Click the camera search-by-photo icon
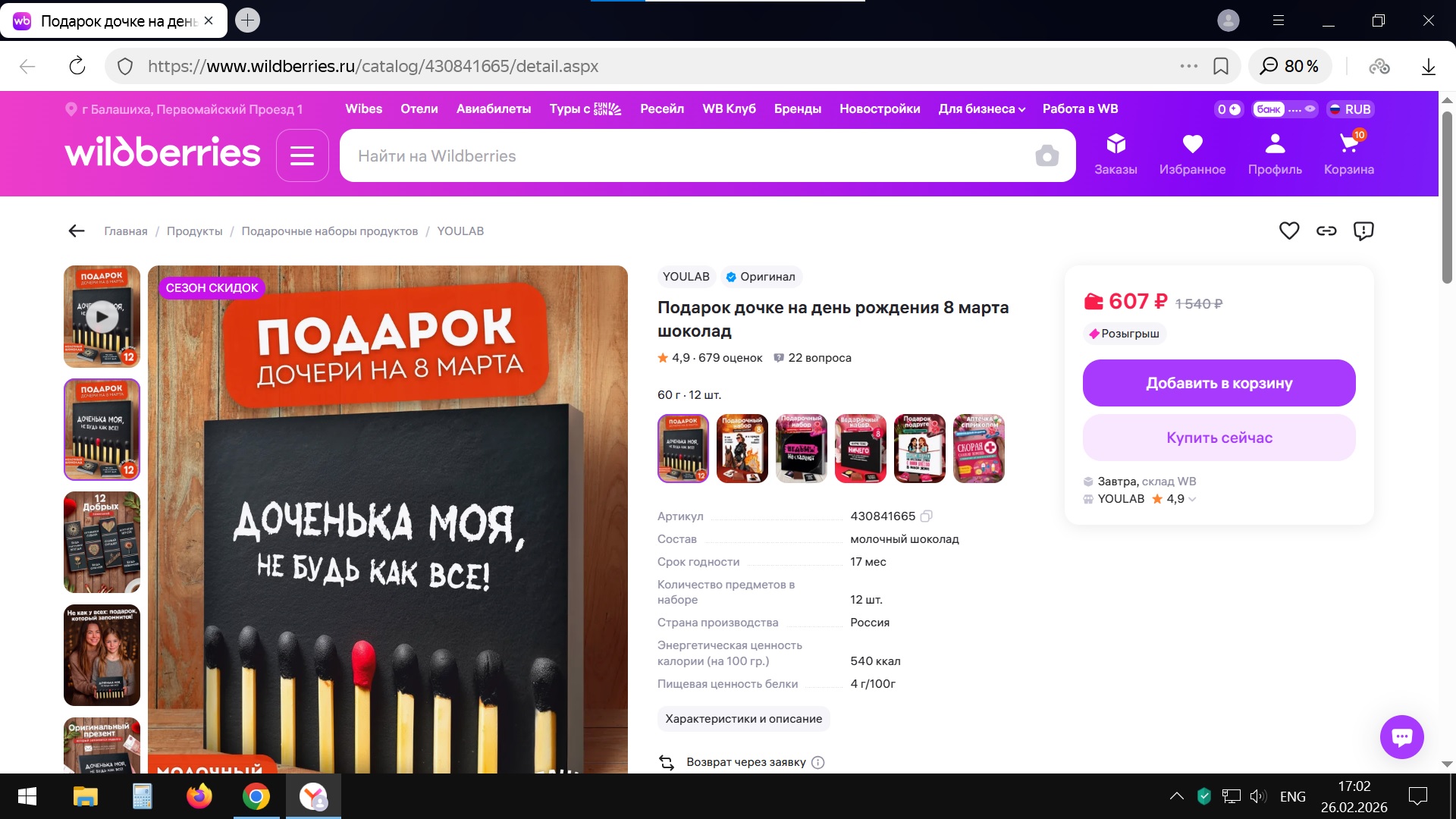This screenshot has width=1456, height=819. coord(1046,156)
